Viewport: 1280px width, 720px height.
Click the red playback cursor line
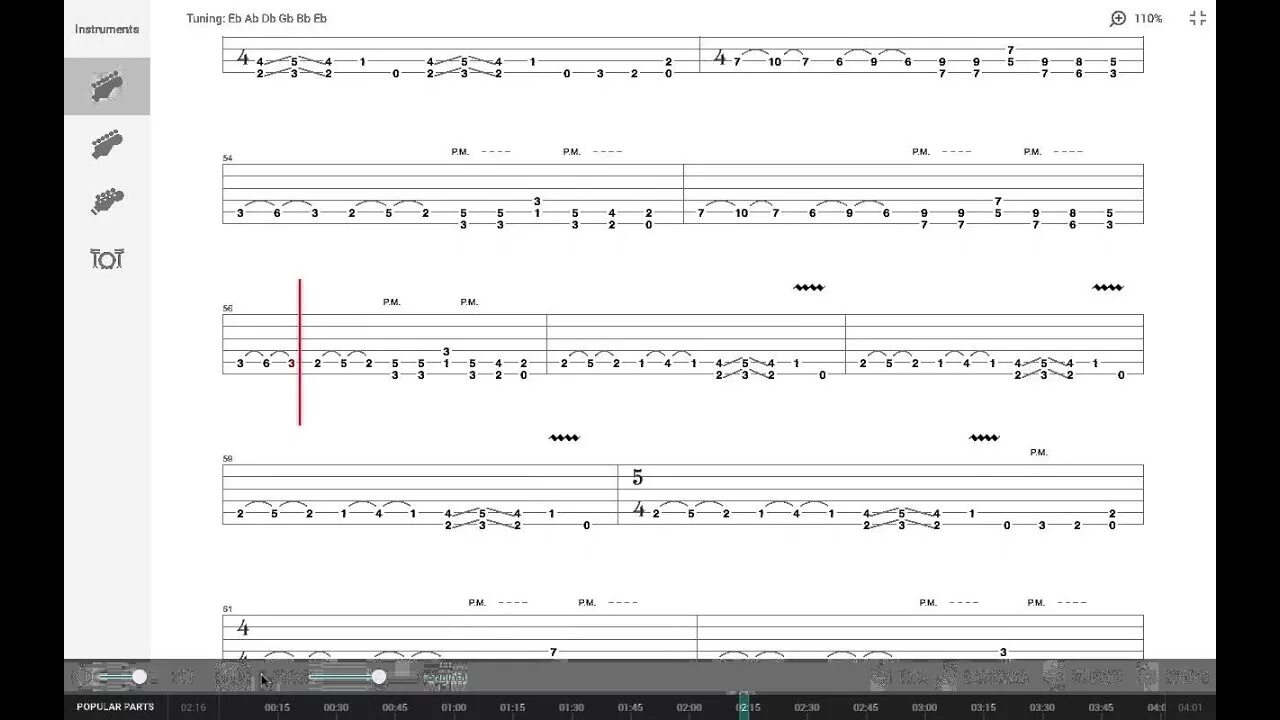pos(299,352)
